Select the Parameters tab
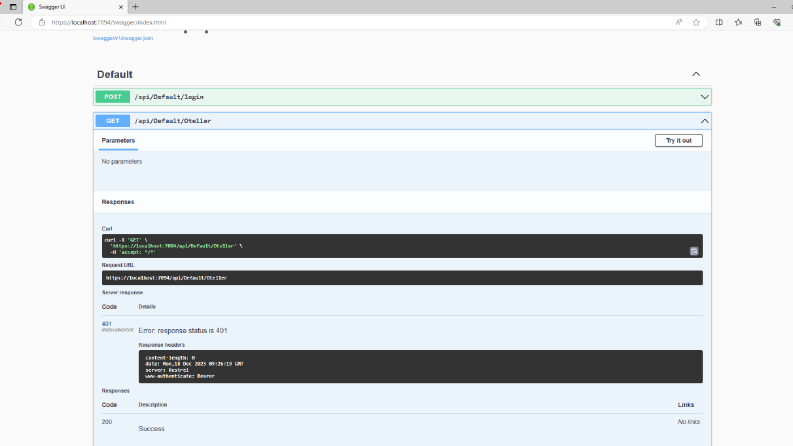Viewport: 793px width, 446px height. click(x=118, y=141)
